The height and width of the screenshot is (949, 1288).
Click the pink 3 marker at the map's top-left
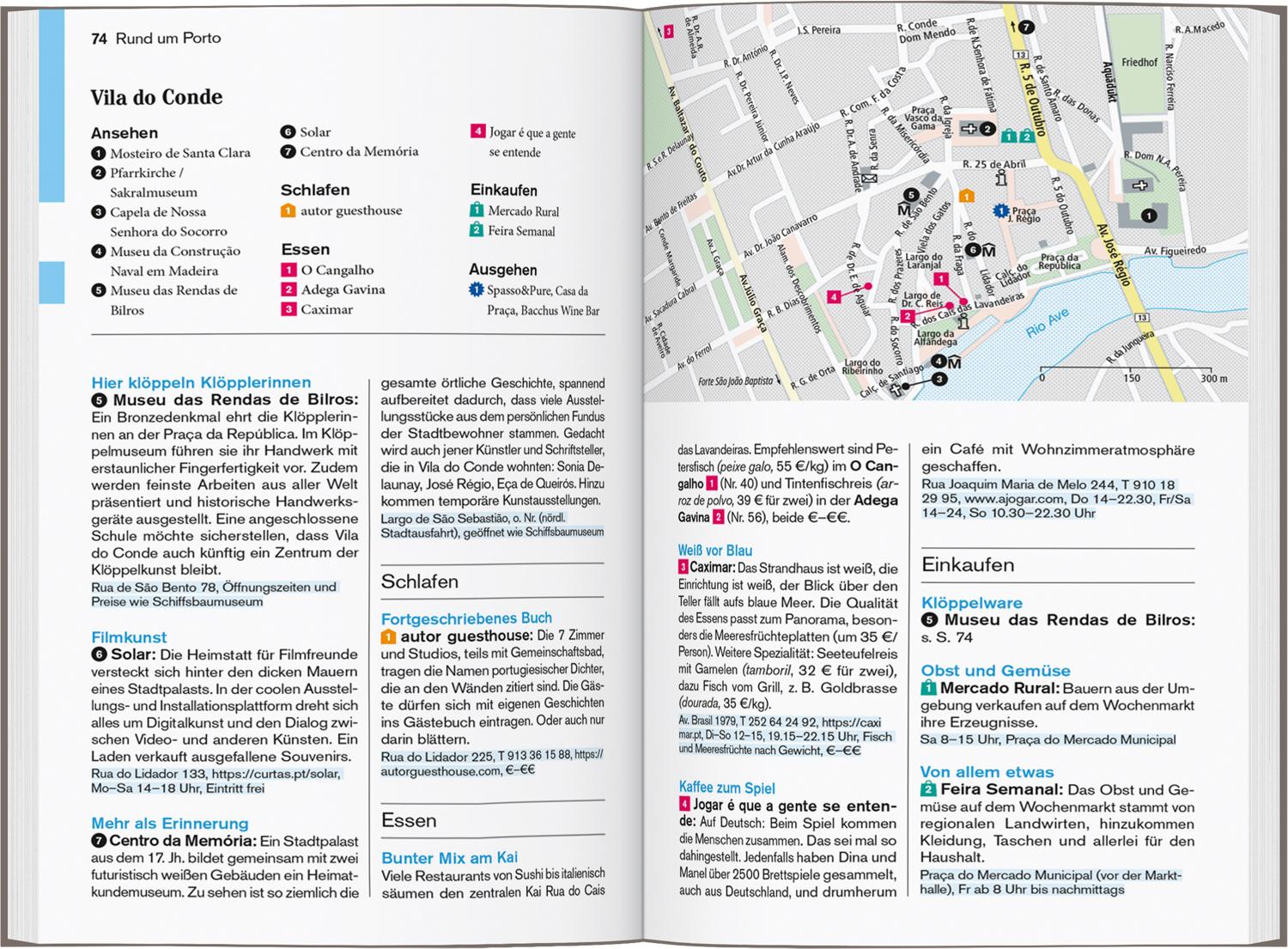(669, 32)
